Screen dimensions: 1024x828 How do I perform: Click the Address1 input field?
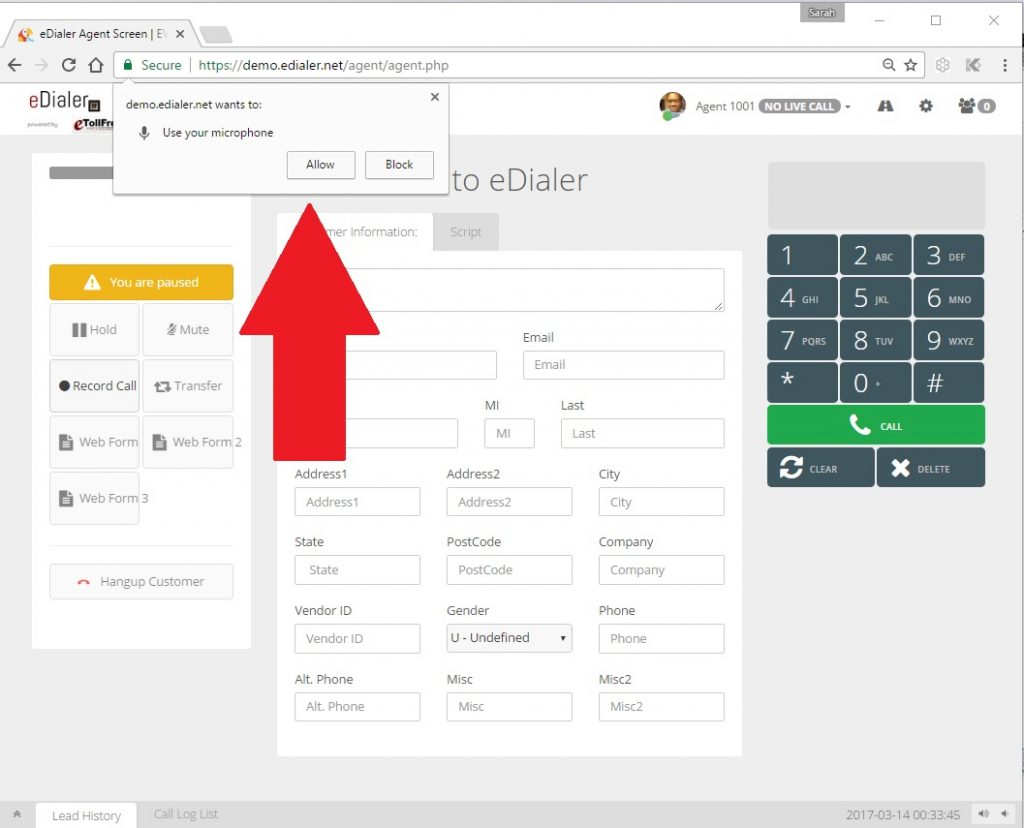(357, 502)
